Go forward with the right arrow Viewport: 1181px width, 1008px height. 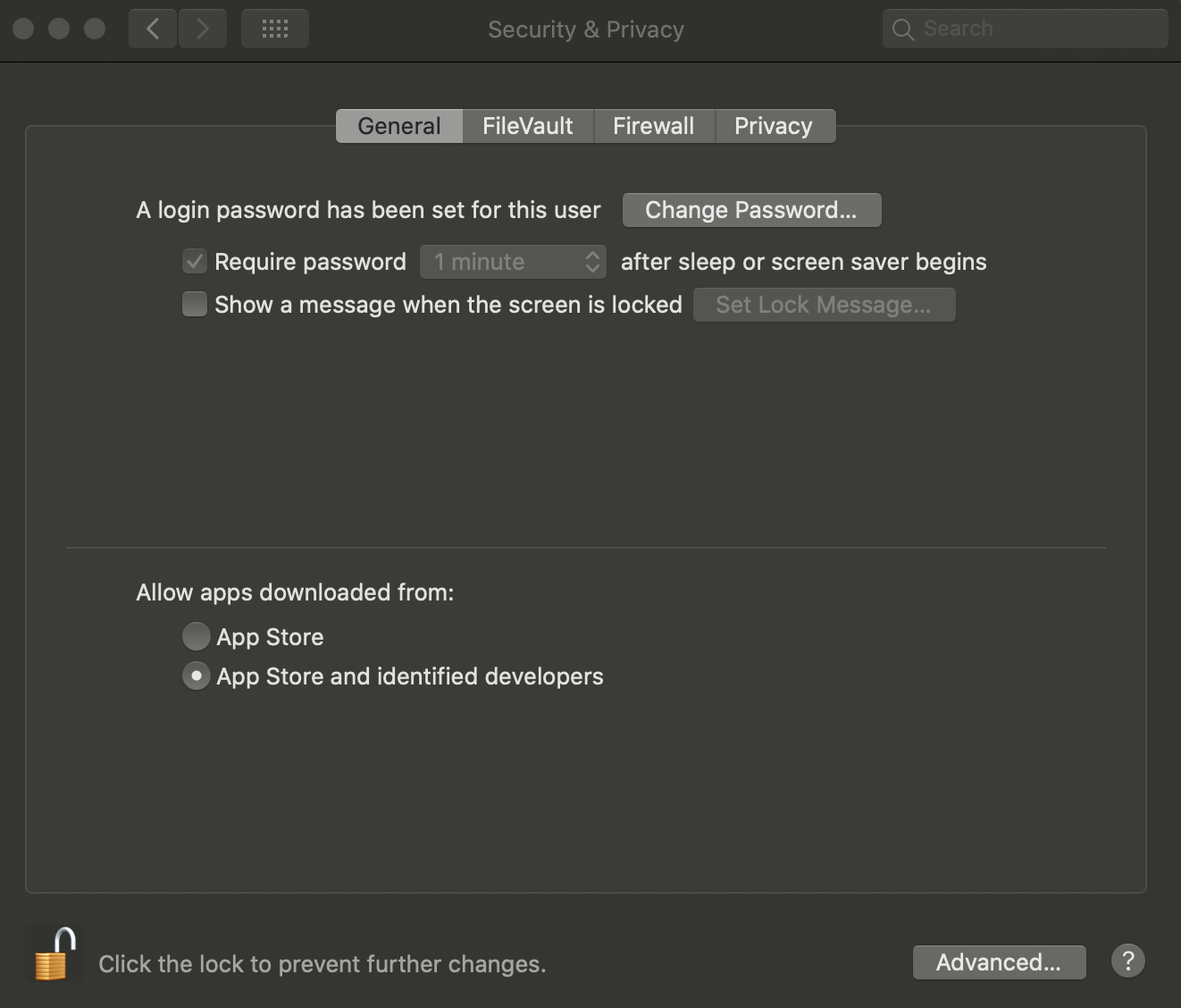pos(203,29)
